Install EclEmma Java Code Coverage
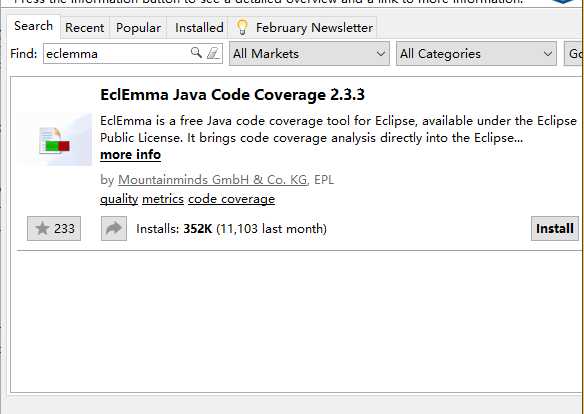This screenshot has height=414, width=584. tap(555, 228)
